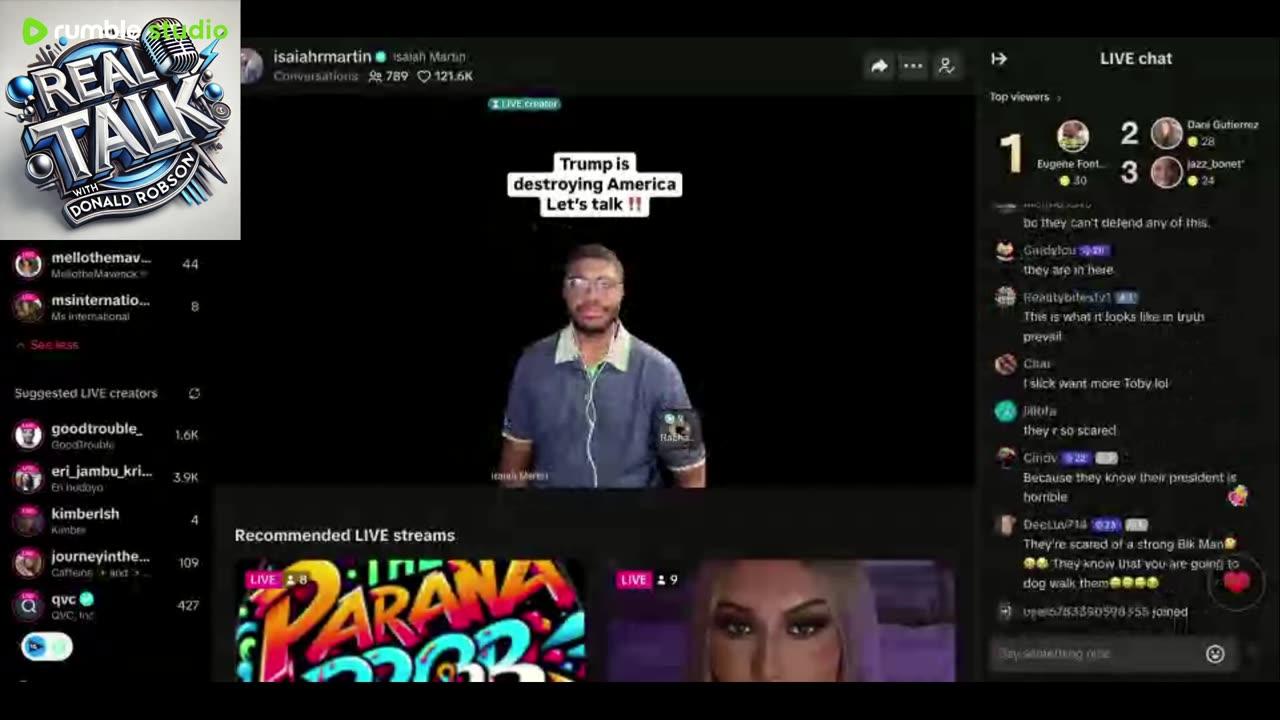Click the LIVE creator badge
Viewport: 1280px width, 720px height.
coord(524,104)
